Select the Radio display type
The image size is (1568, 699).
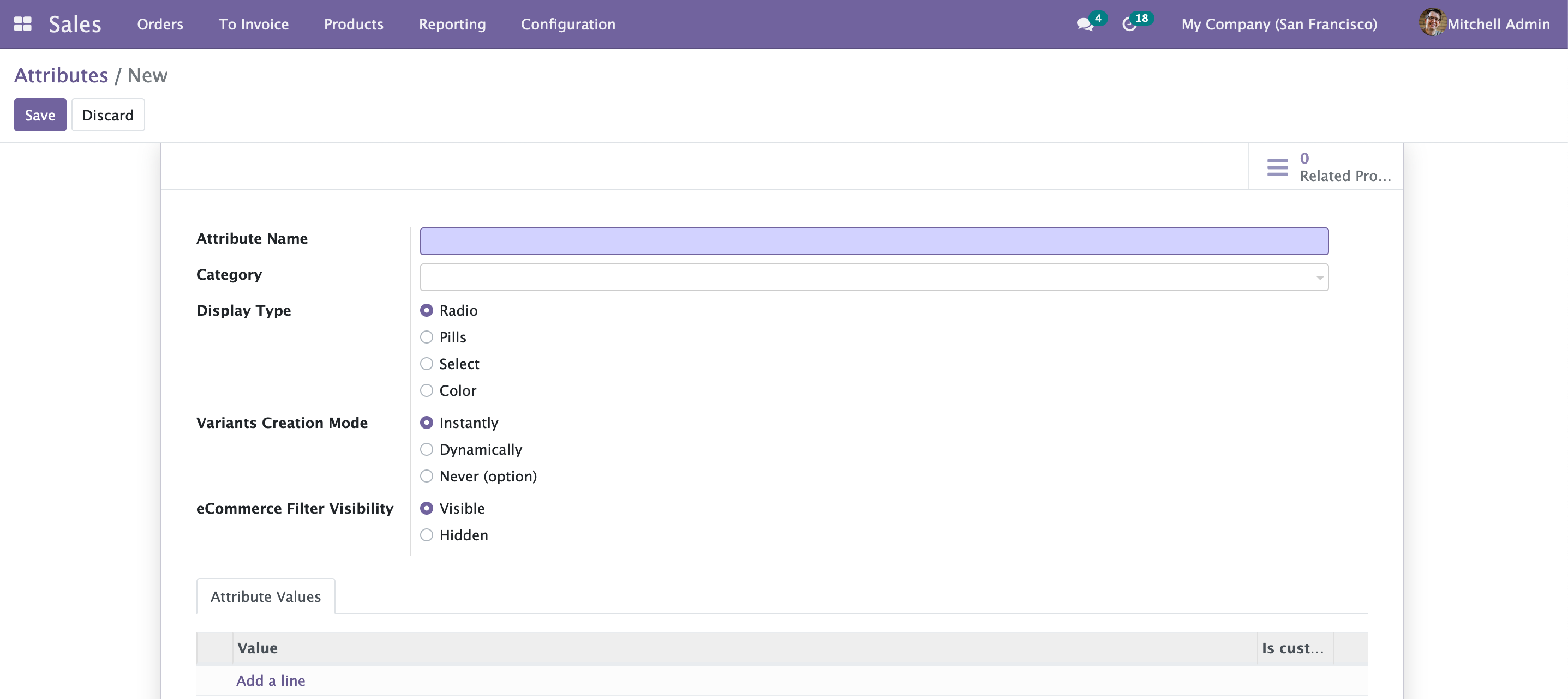[x=427, y=310]
